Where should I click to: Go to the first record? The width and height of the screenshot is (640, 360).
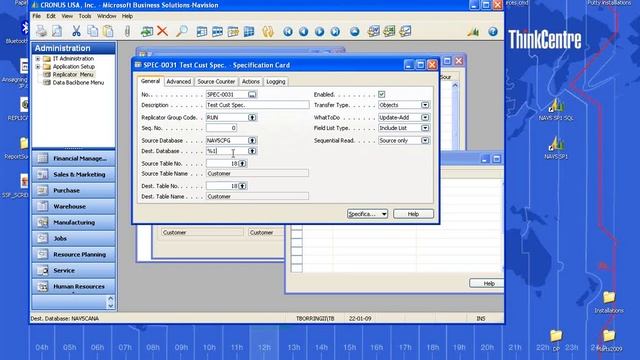(x=288, y=31)
